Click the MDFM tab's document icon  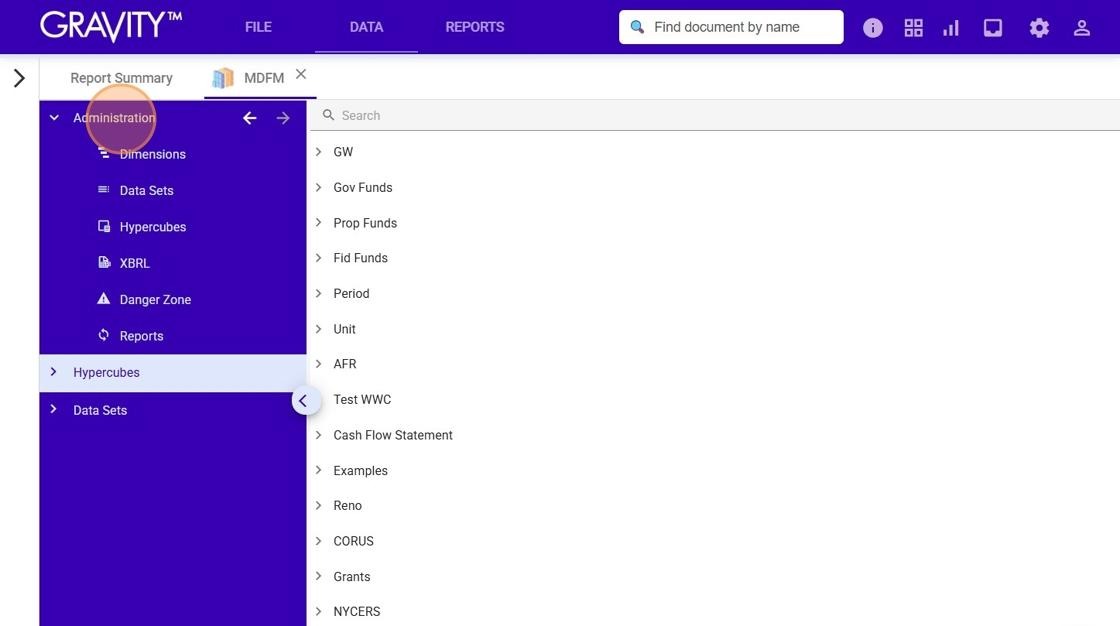(x=223, y=78)
